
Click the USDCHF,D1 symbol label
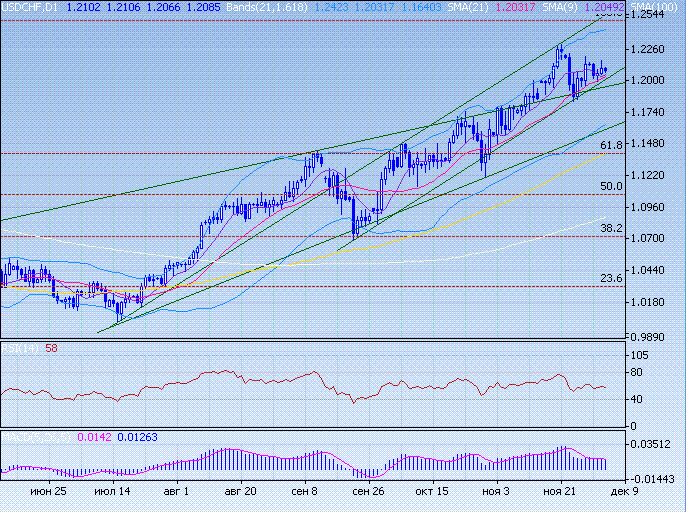click(x=29, y=6)
